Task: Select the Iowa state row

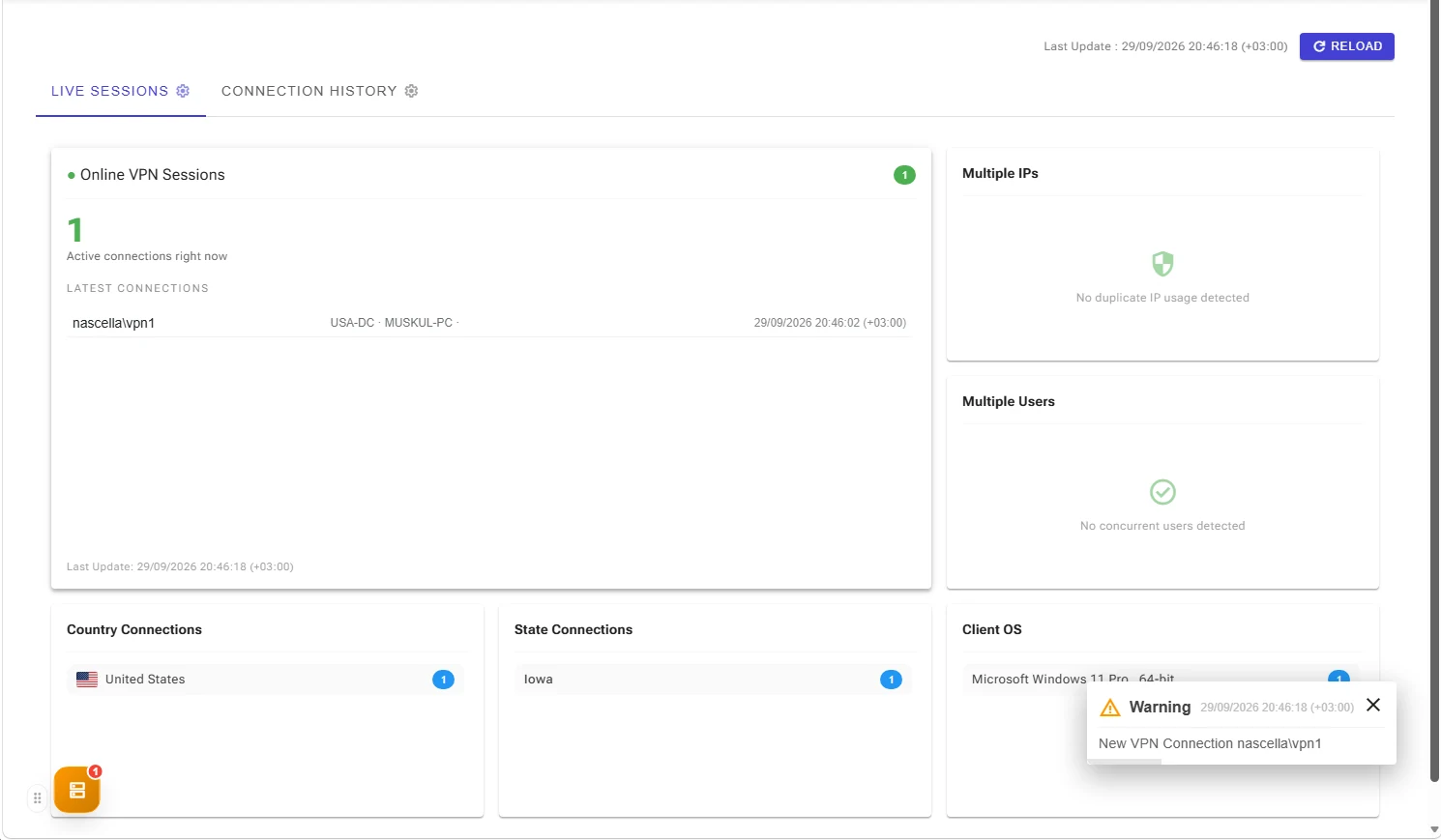Action: pos(713,680)
